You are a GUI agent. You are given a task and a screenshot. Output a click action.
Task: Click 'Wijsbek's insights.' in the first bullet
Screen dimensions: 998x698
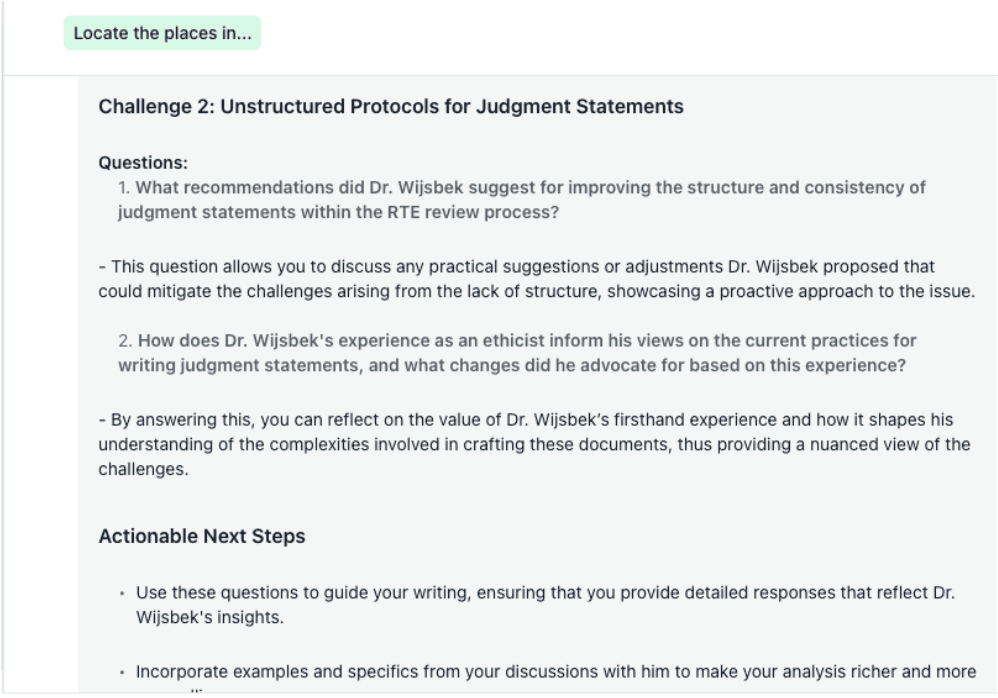click(209, 618)
